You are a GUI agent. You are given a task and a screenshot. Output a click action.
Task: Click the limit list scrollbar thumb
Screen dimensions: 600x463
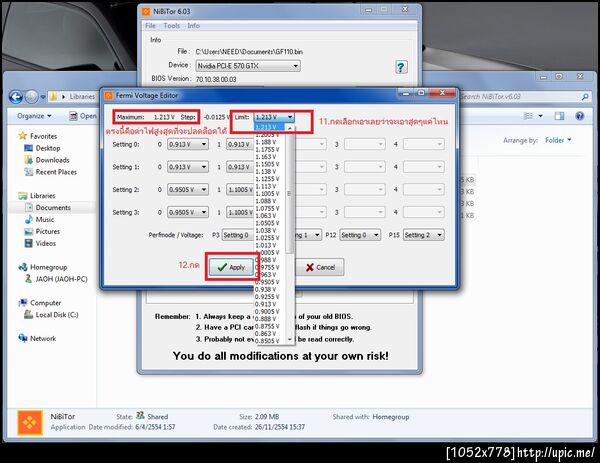290,194
